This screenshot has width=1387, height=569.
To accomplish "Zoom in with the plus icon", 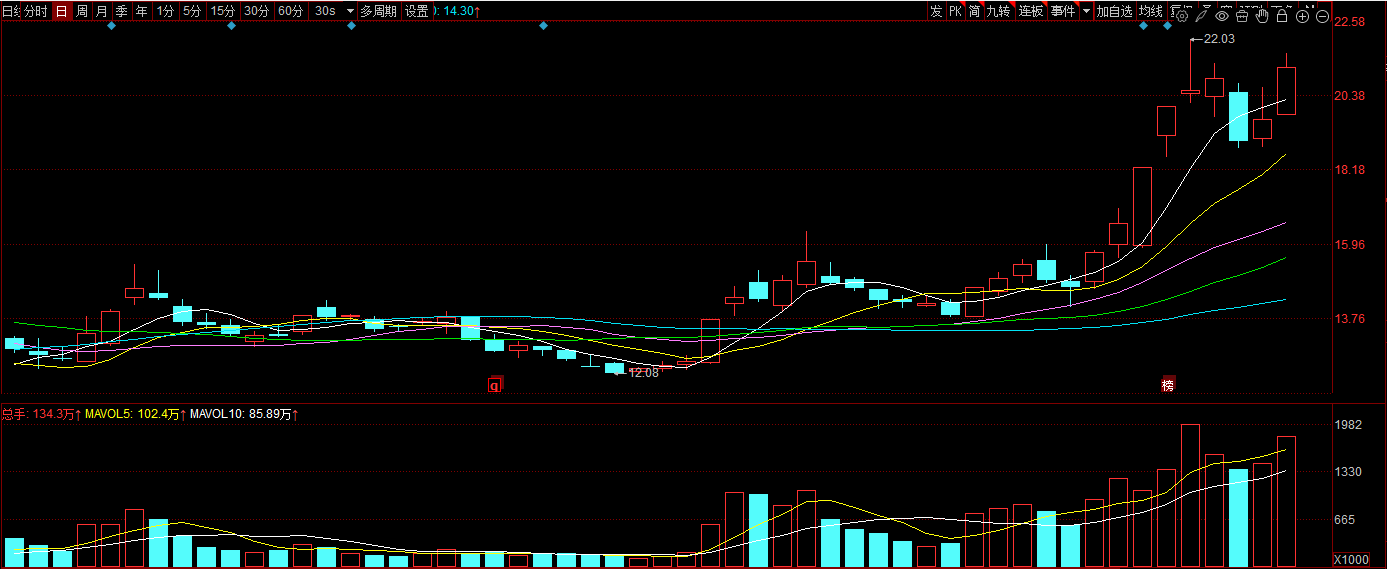I will (1302, 16).
